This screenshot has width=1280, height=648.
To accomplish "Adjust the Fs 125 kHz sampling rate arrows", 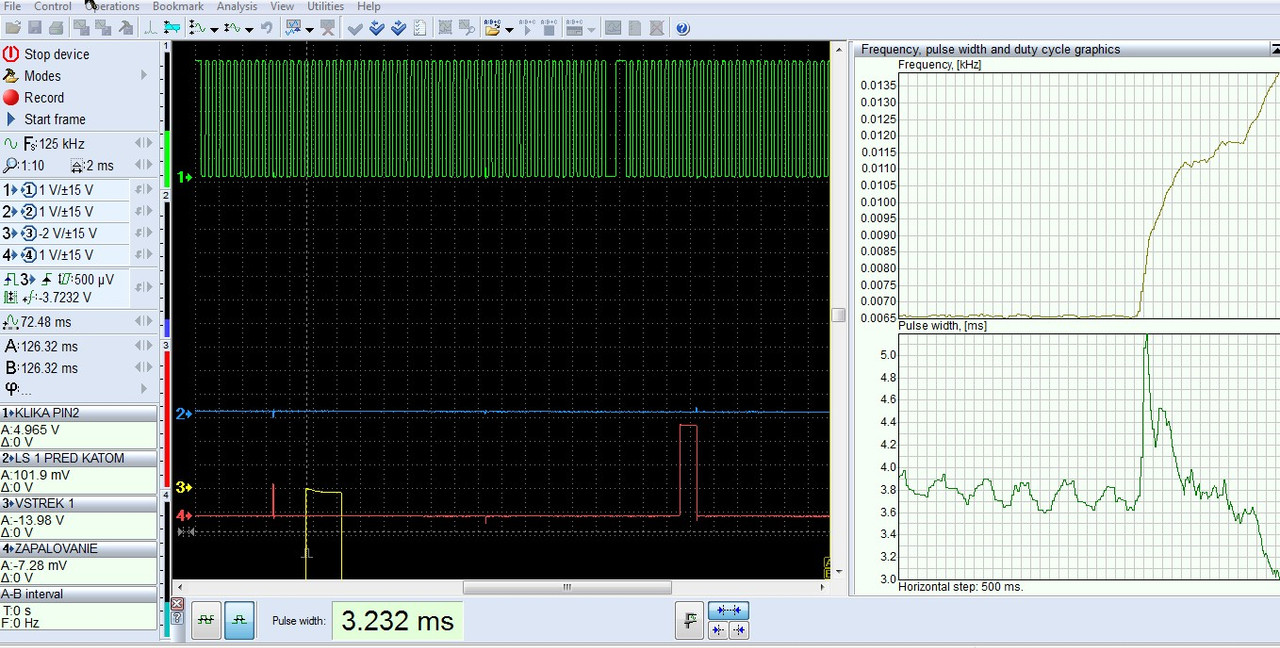I will click(x=144, y=144).
